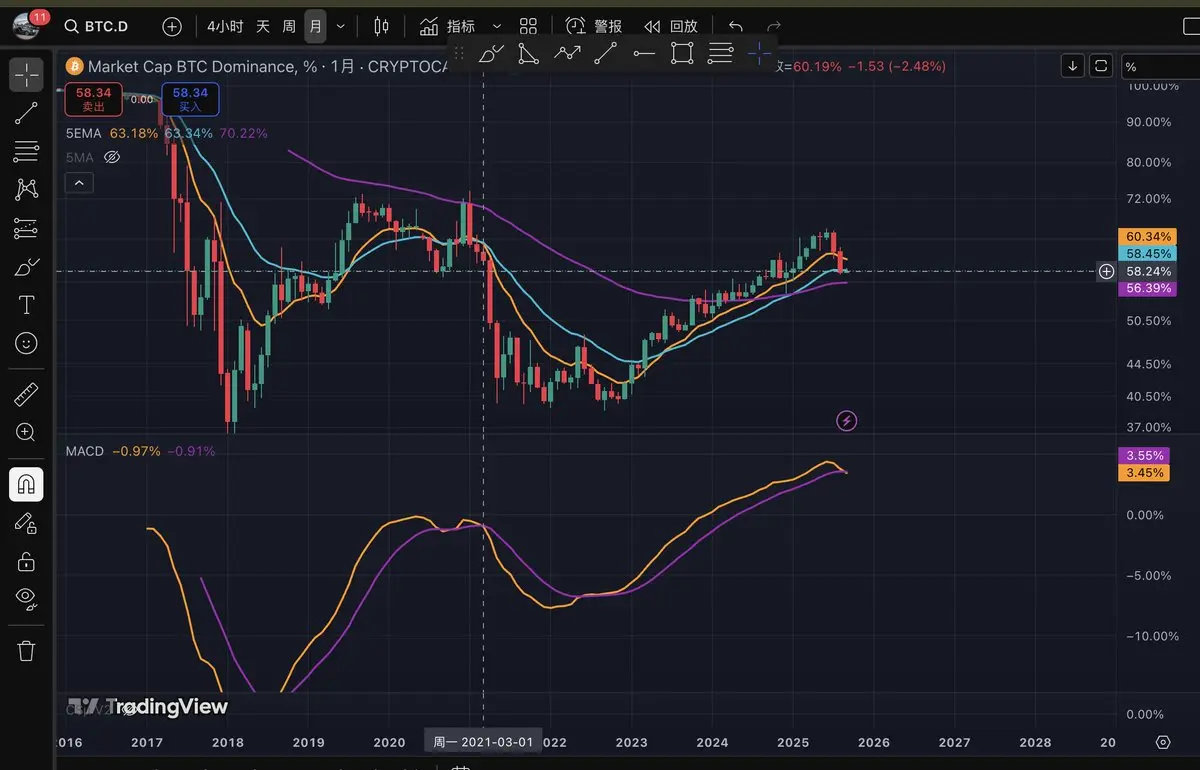Add a comparison symbol with plus icon
1200x770 pixels.
click(x=172, y=26)
